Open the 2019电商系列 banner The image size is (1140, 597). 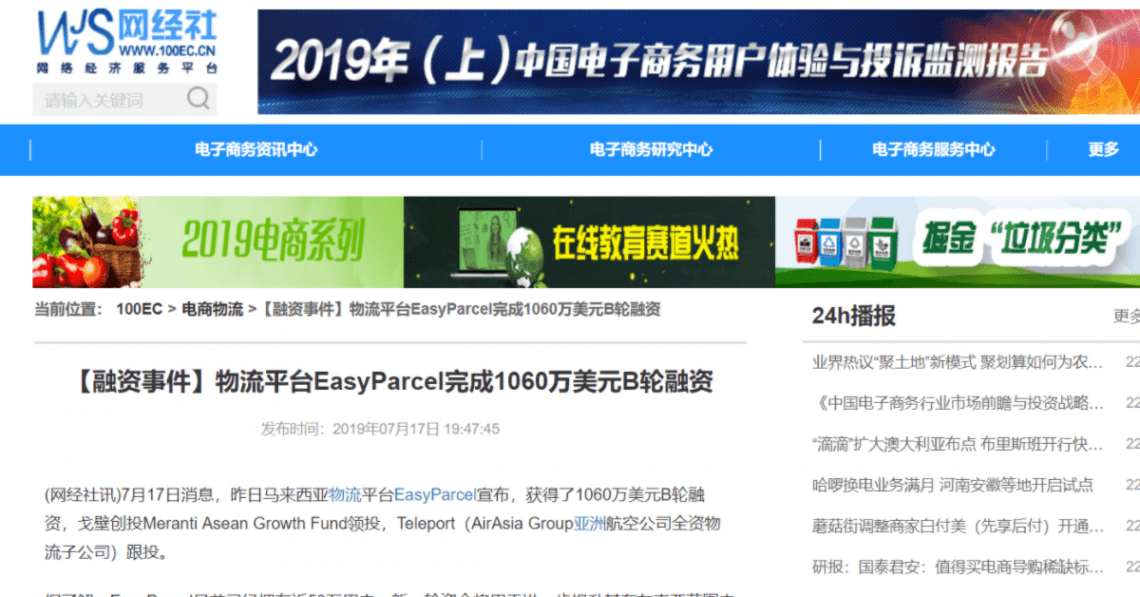click(x=218, y=242)
